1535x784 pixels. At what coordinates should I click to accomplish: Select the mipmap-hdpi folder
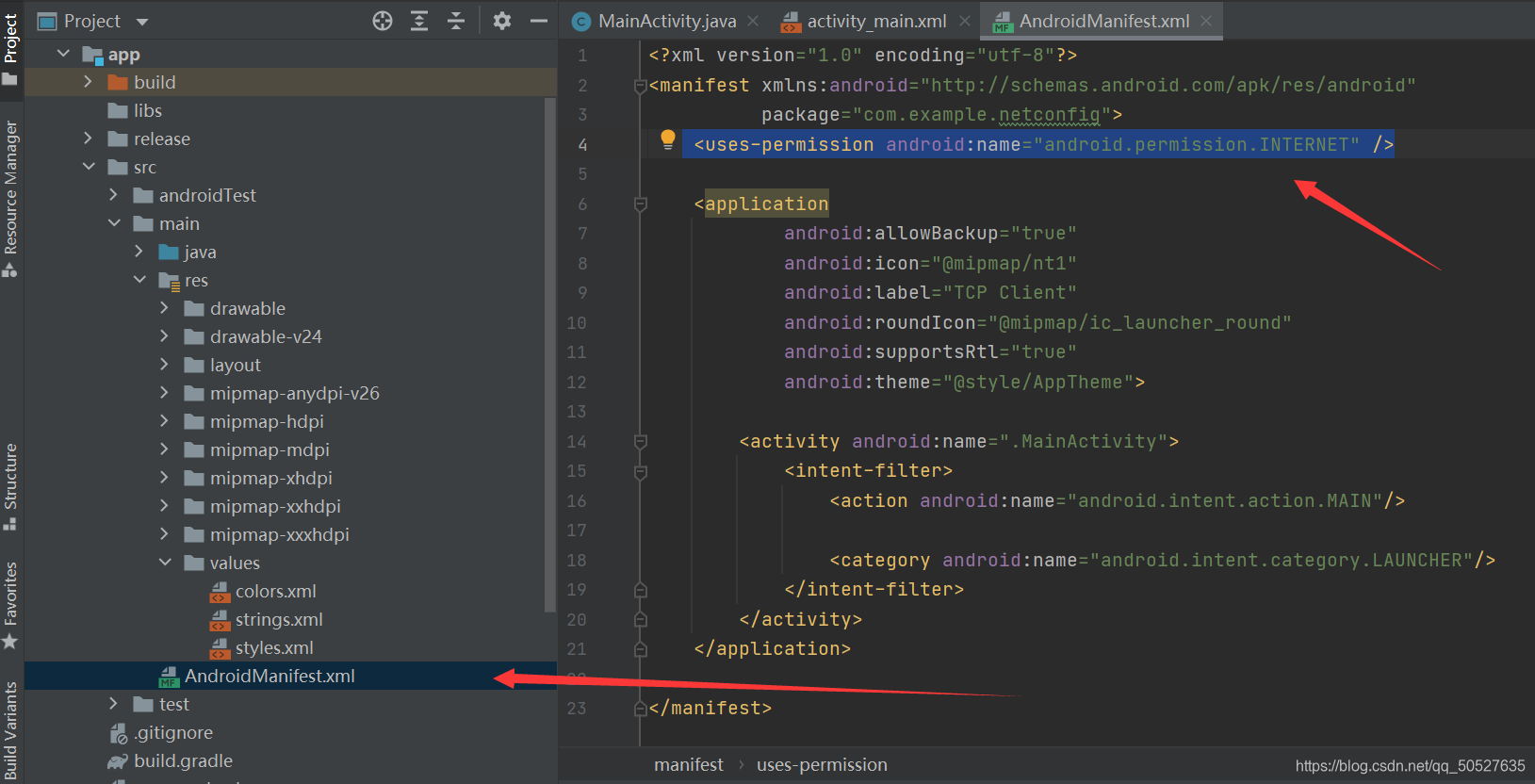click(x=267, y=421)
